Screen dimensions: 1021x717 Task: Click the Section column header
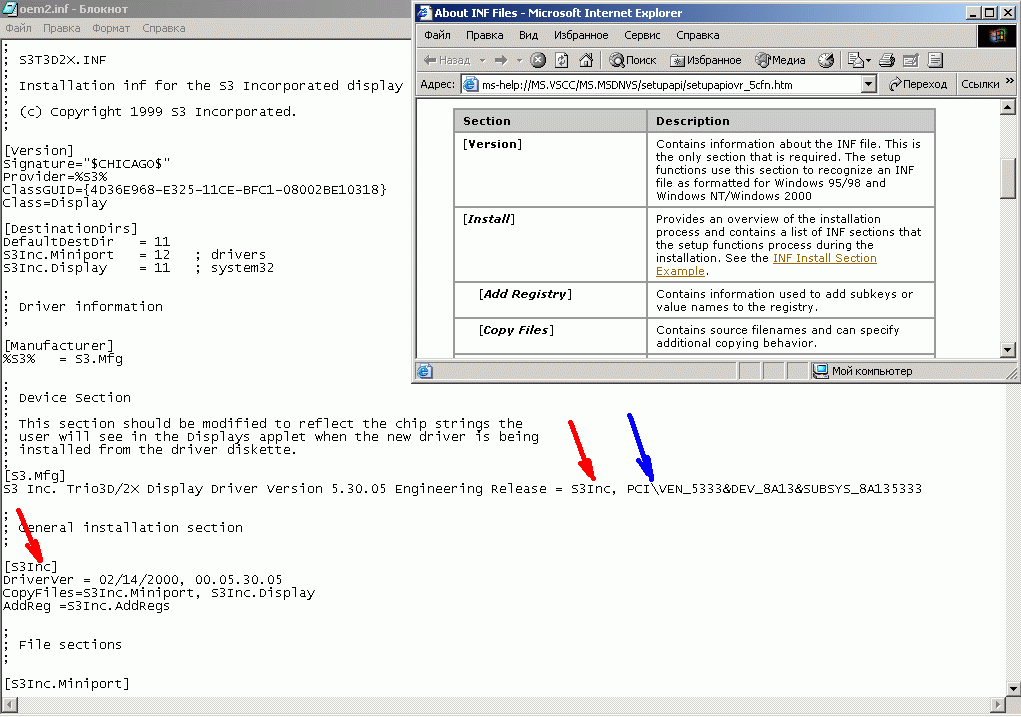550,121
